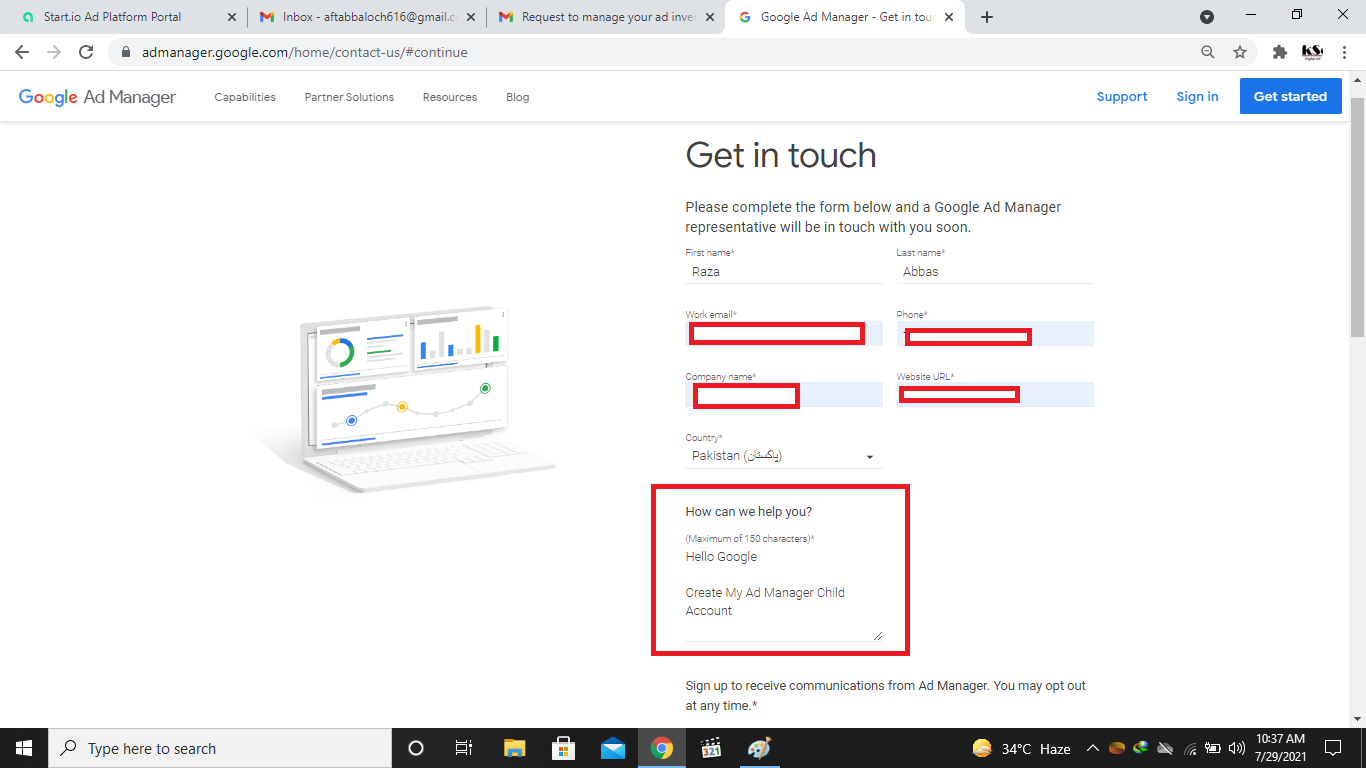
Task: Click into the Phone field
Action: coord(995,334)
